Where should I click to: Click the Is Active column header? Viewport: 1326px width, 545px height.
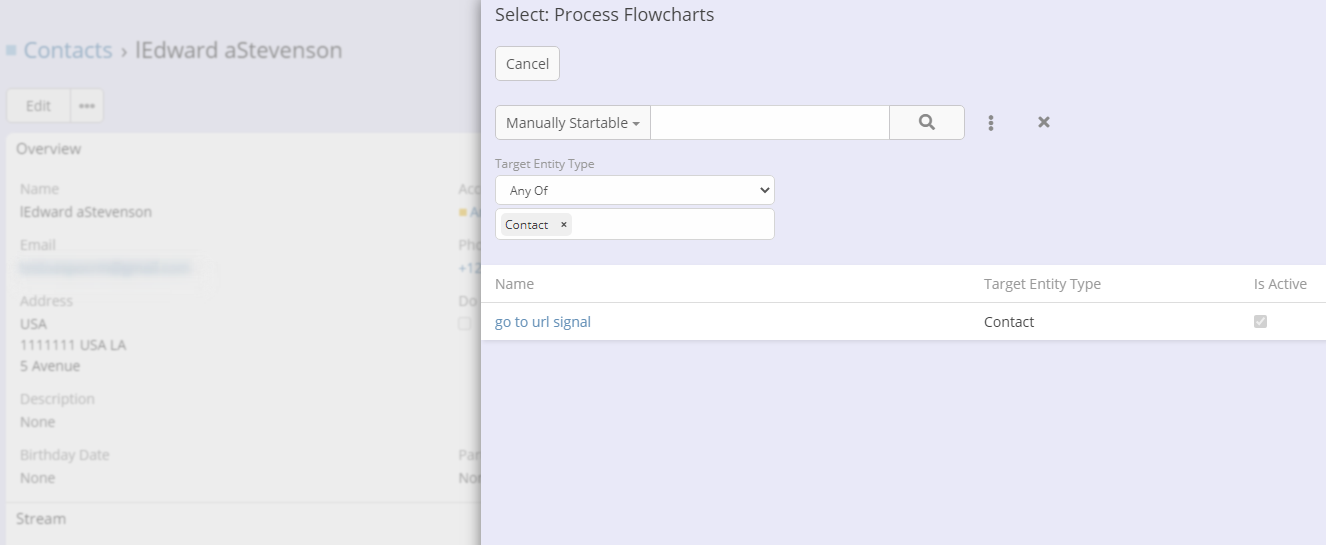pos(1279,284)
